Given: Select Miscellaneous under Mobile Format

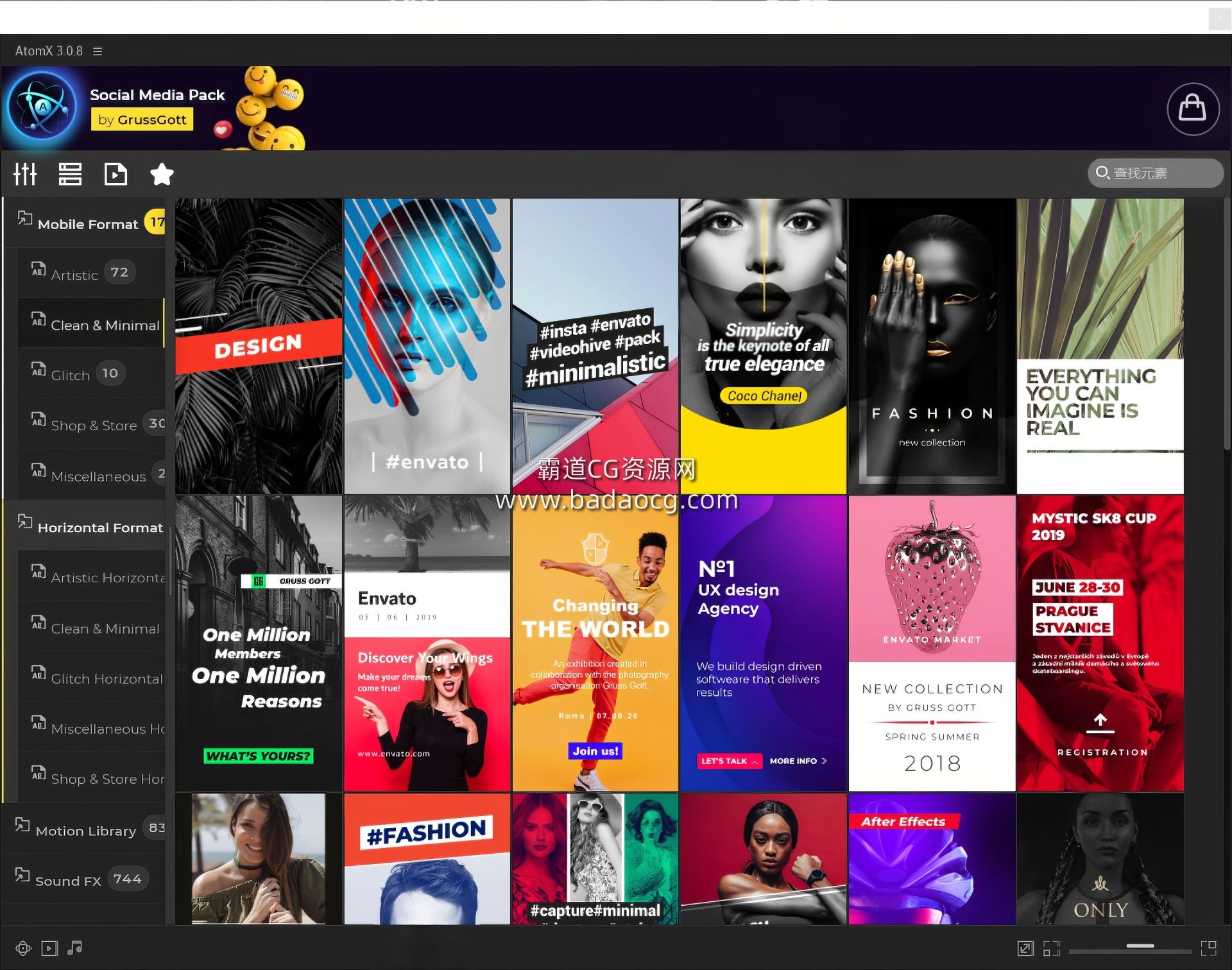Looking at the screenshot, I should [x=91, y=474].
